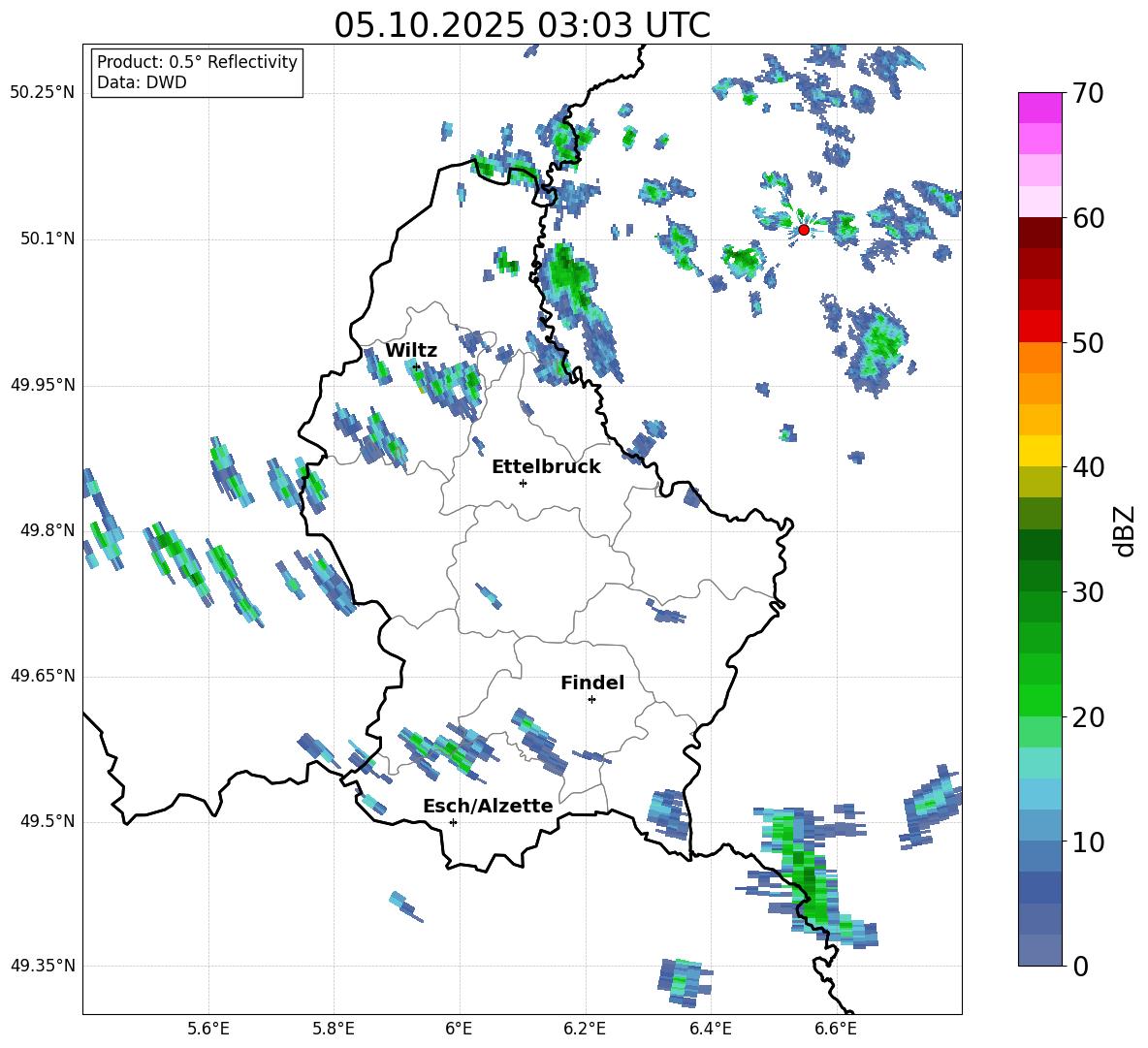The image size is (1148, 1048).
Task: Click the Esch/Alzette city label
Action: [x=488, y=807]
